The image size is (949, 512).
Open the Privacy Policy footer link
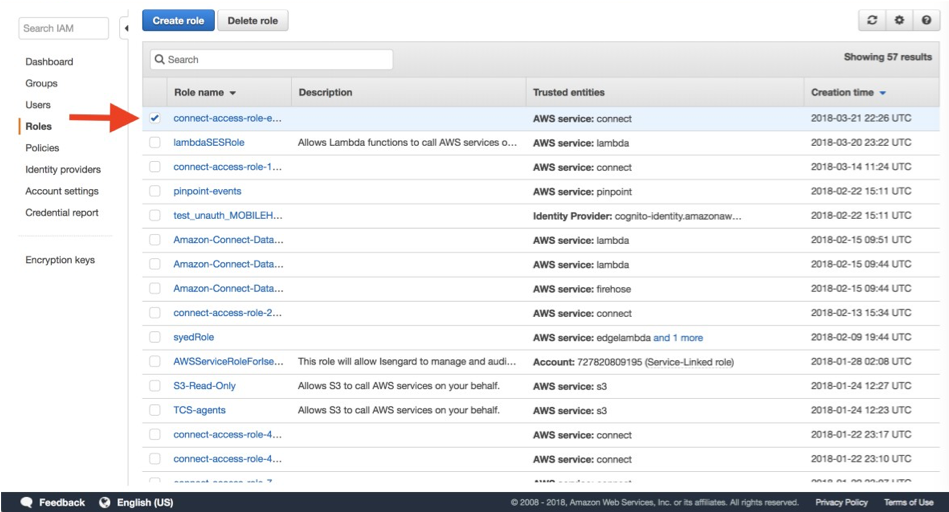pyautogui.click(x=841, y=502)
